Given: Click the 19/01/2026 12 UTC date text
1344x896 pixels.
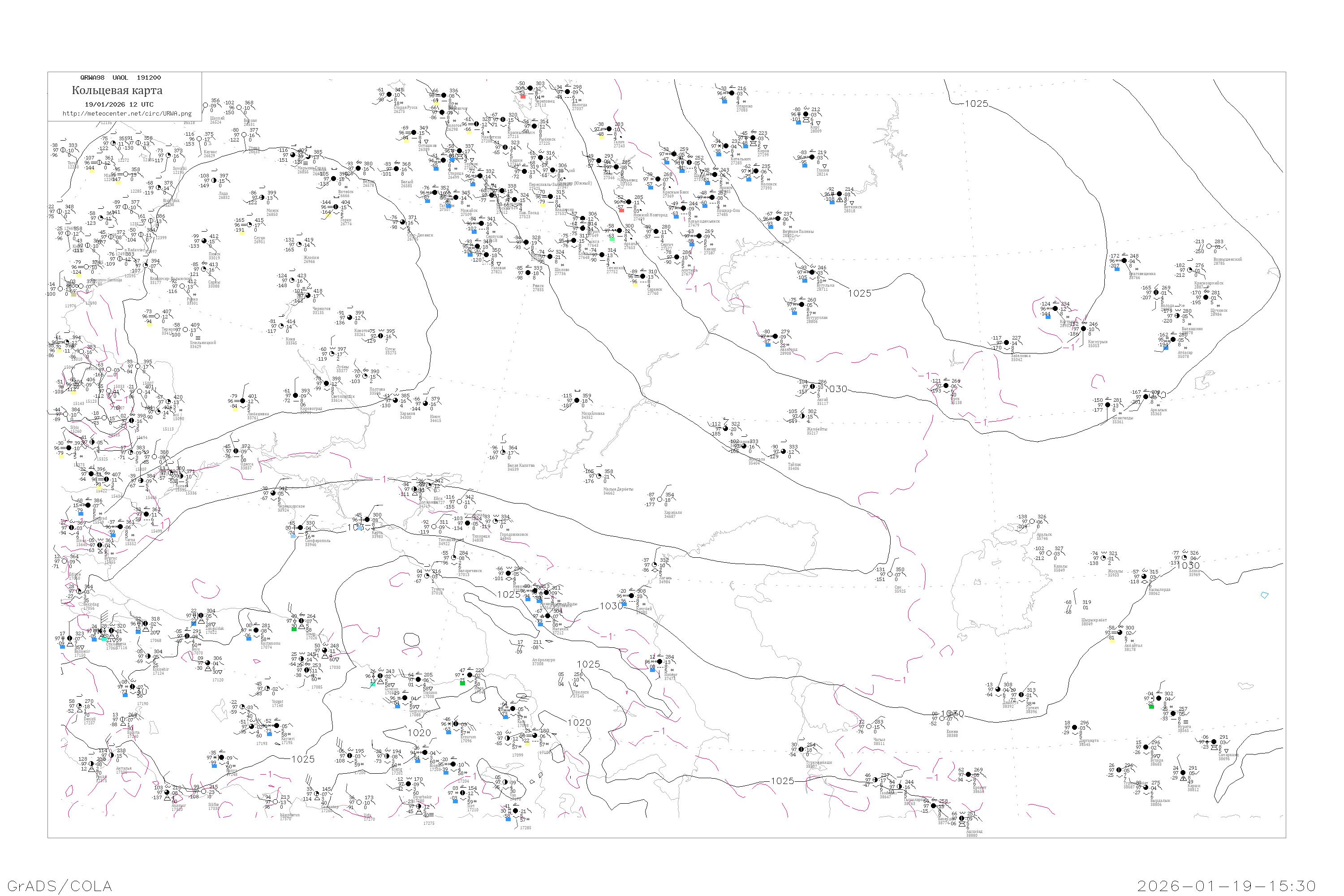Looking at the screenshot, I should [119, 104].
